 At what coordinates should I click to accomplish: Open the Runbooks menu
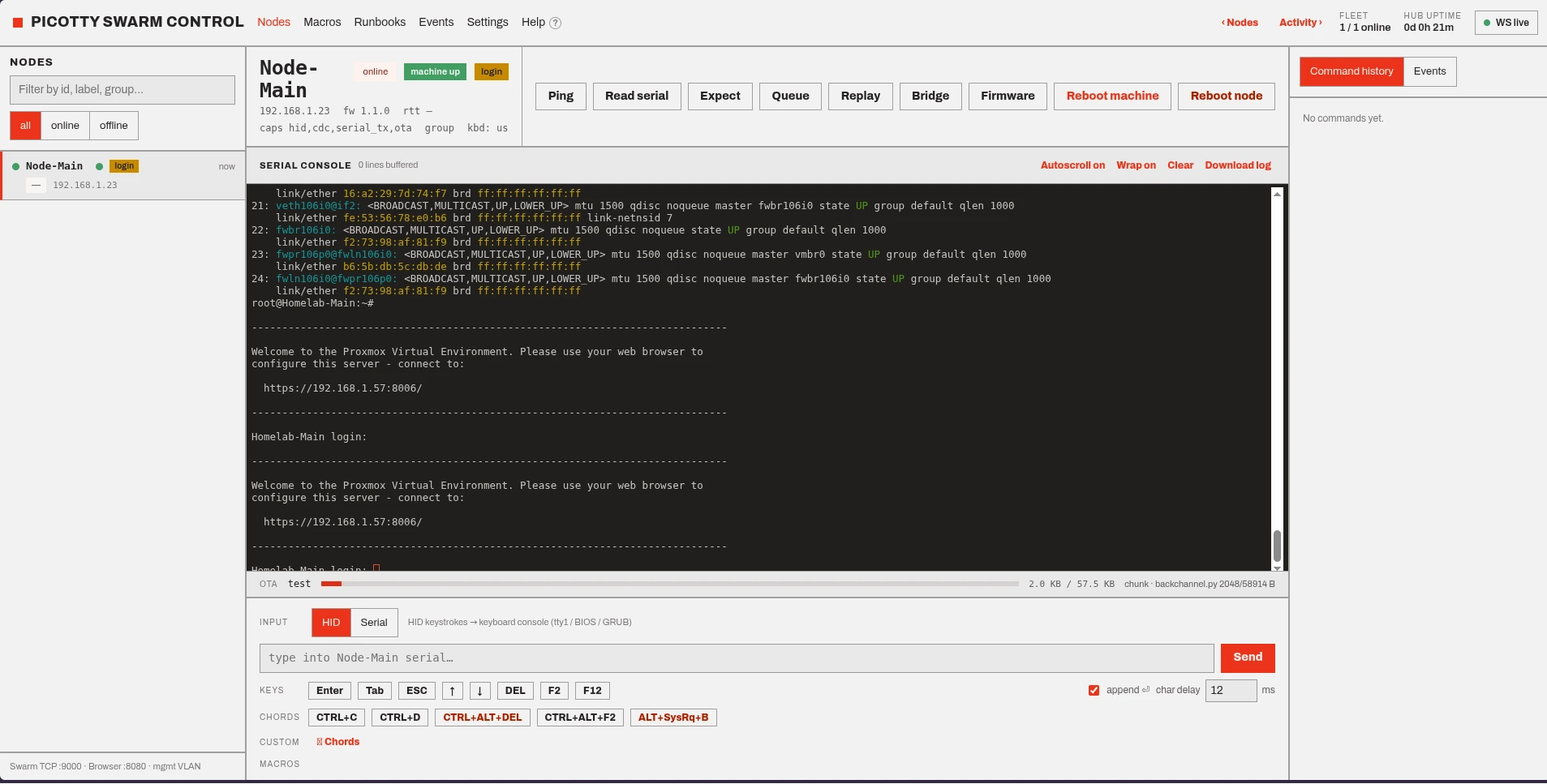(x=380, y=22)
